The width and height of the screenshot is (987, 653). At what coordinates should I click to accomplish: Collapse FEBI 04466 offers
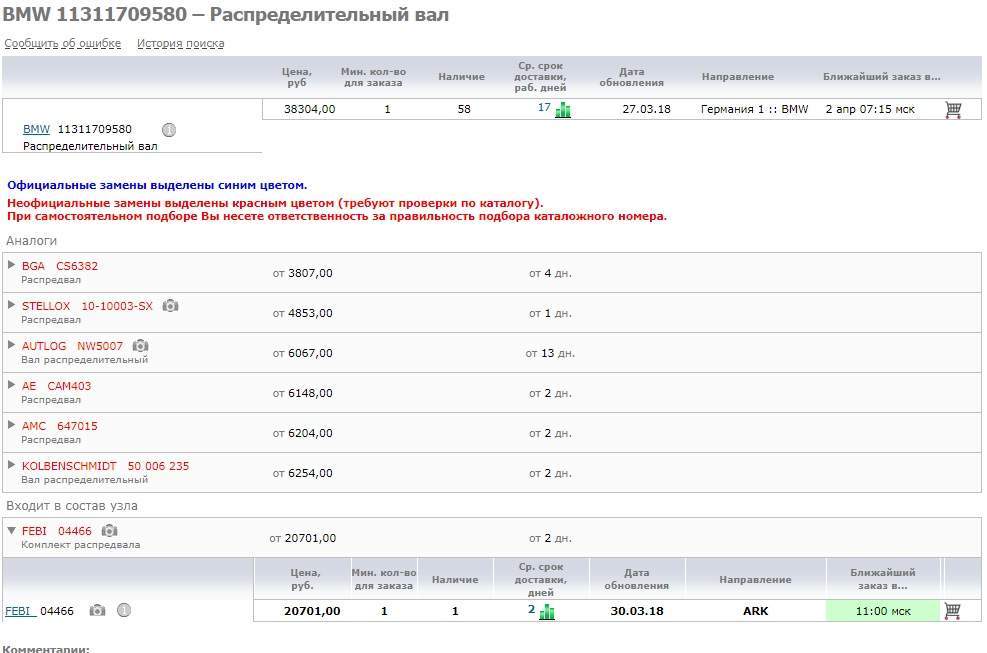(x=11, y=531)
